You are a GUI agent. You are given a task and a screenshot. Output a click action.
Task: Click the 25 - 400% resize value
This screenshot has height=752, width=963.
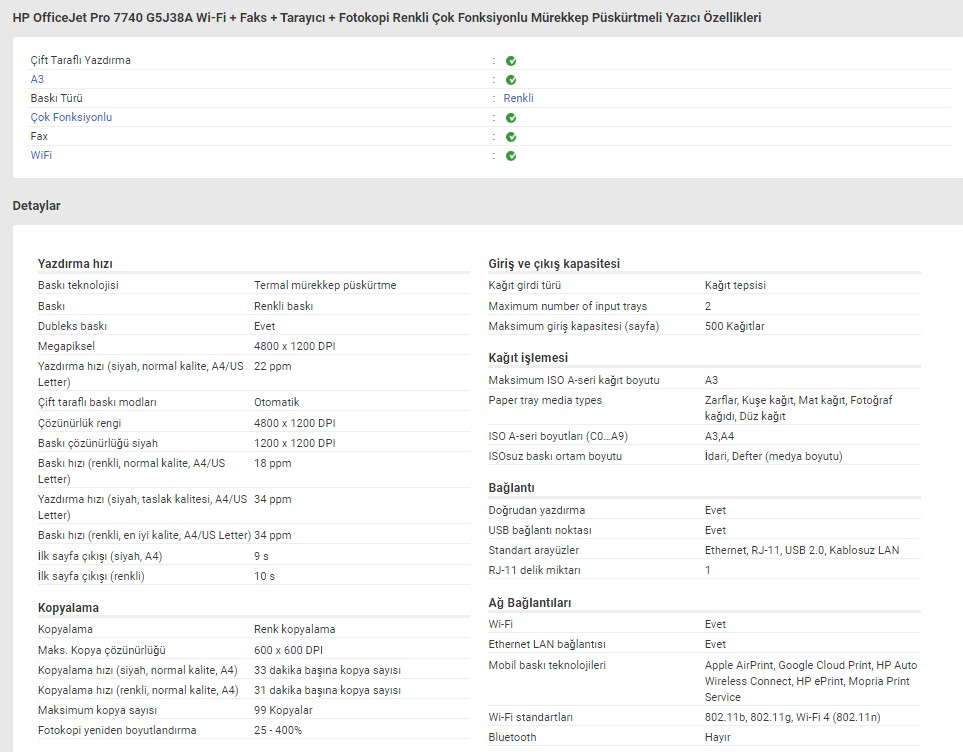pyautogui.click(x=278, y=730)
